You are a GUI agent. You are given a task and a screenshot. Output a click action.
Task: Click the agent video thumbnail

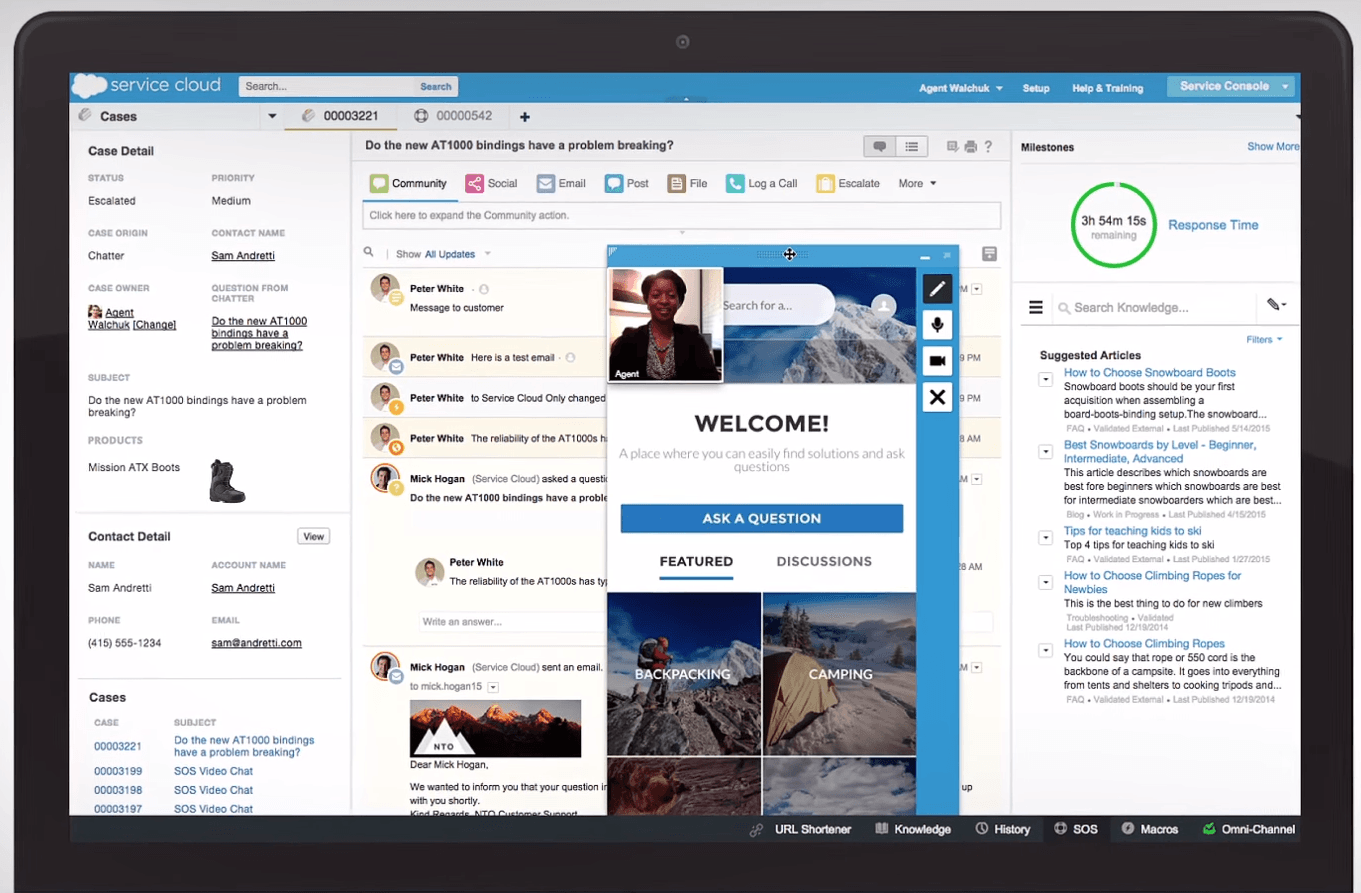665,324
